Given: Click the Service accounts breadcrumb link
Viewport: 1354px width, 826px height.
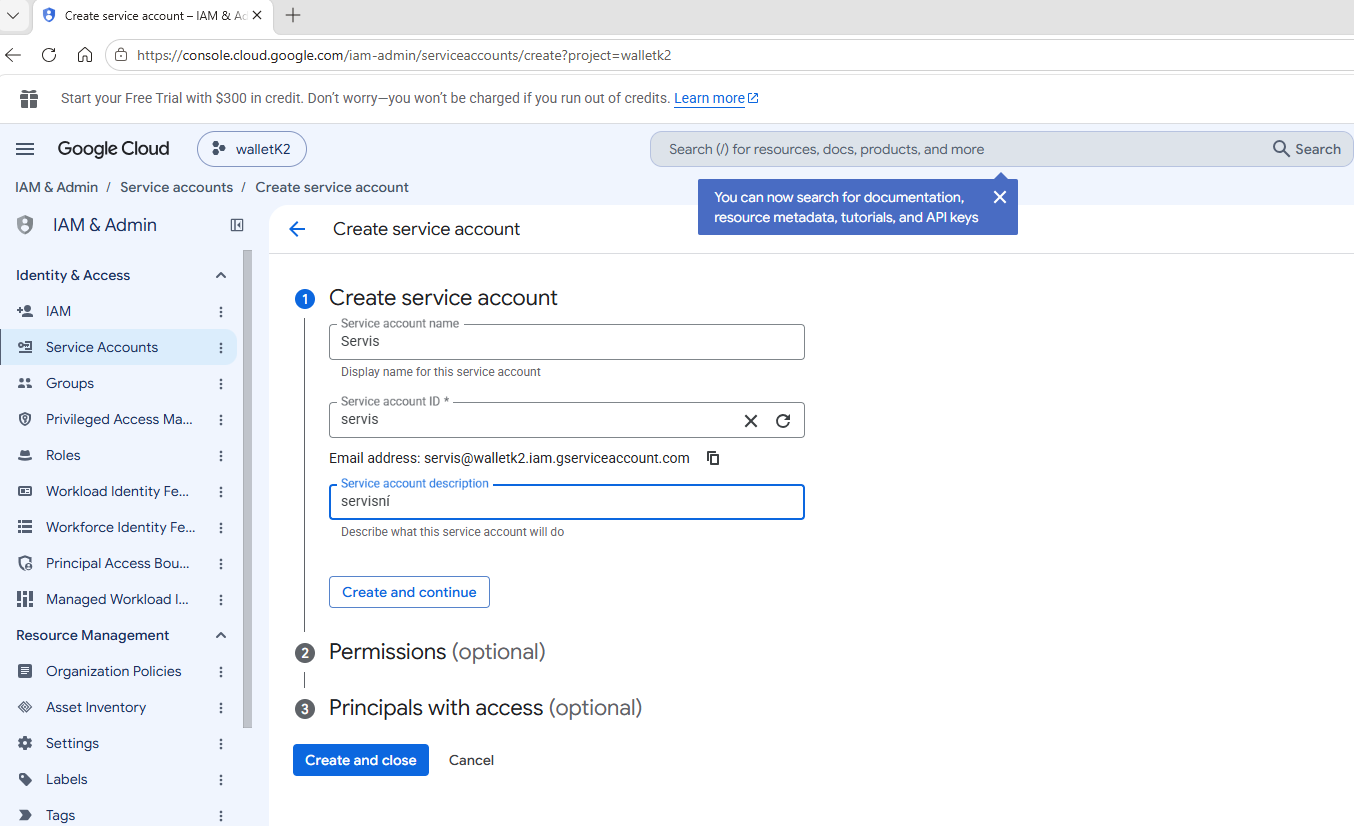Looking at the screenshot, I should point(176,187).
